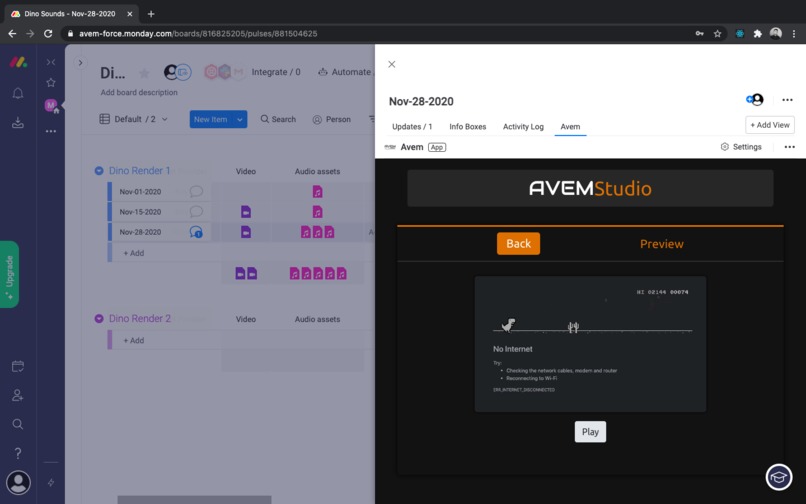806x504 pixels.
Task: Open item subscribers avatar icon
Action: (755, 100)
